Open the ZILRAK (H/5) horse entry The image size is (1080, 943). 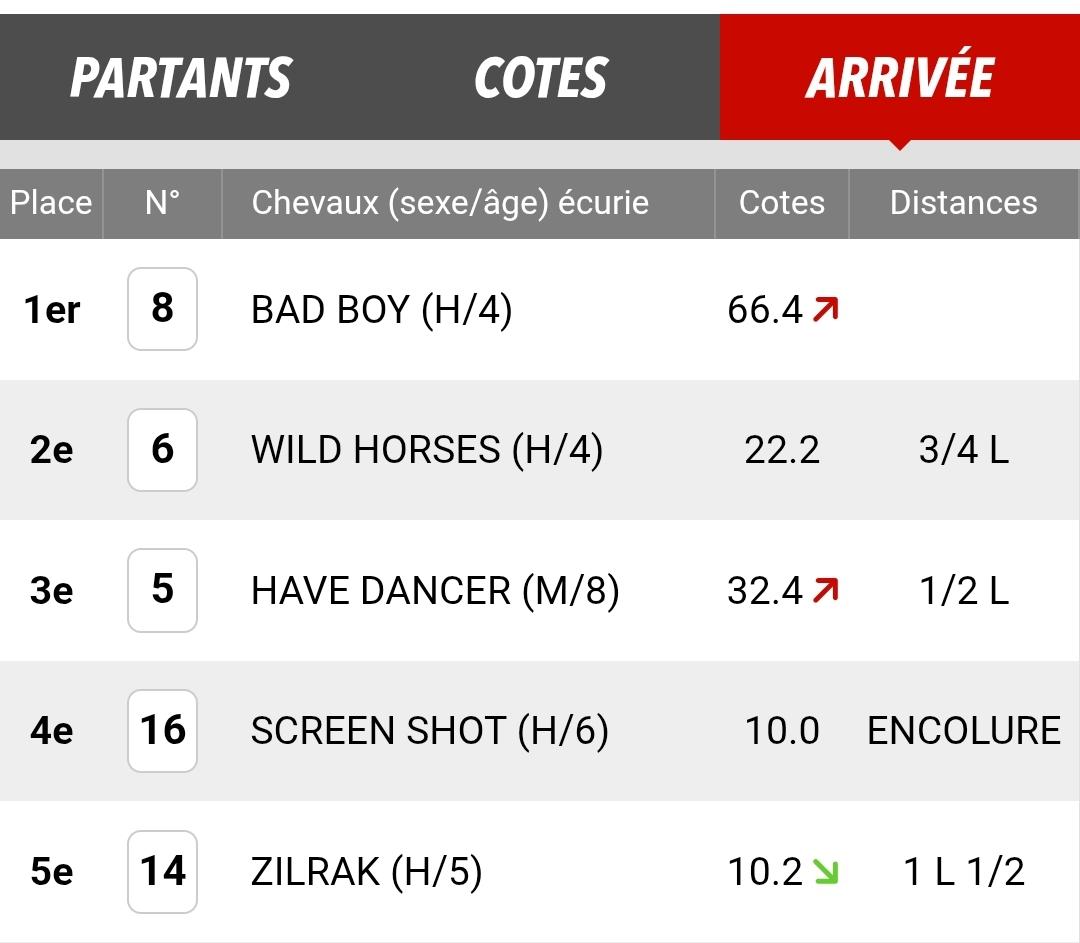click(366, 871)
